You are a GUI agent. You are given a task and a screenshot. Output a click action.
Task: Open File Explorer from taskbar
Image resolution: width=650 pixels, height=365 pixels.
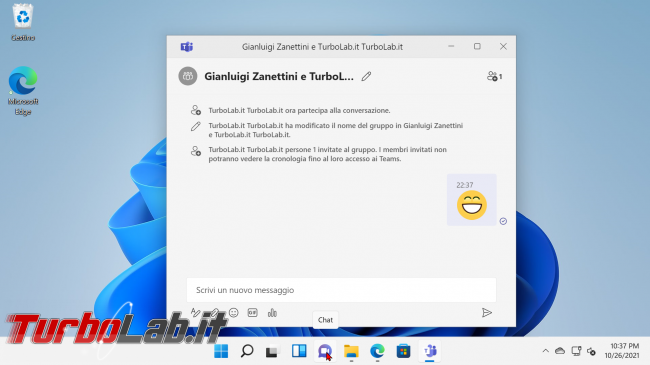click(351, 351)
